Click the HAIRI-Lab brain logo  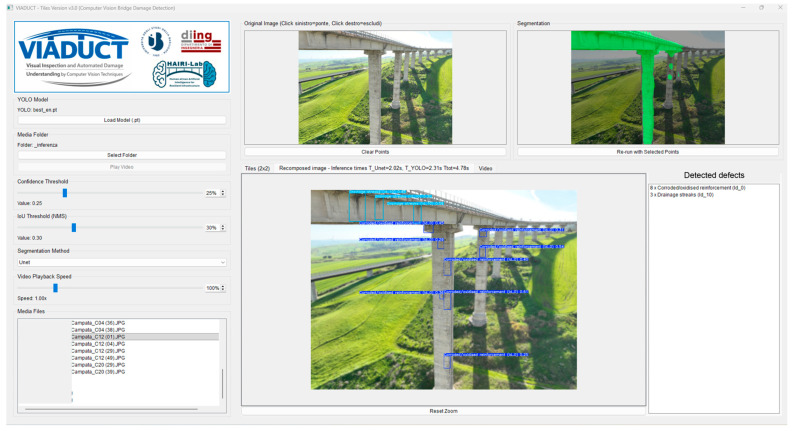pyautogui.click(x=184, y=74)
